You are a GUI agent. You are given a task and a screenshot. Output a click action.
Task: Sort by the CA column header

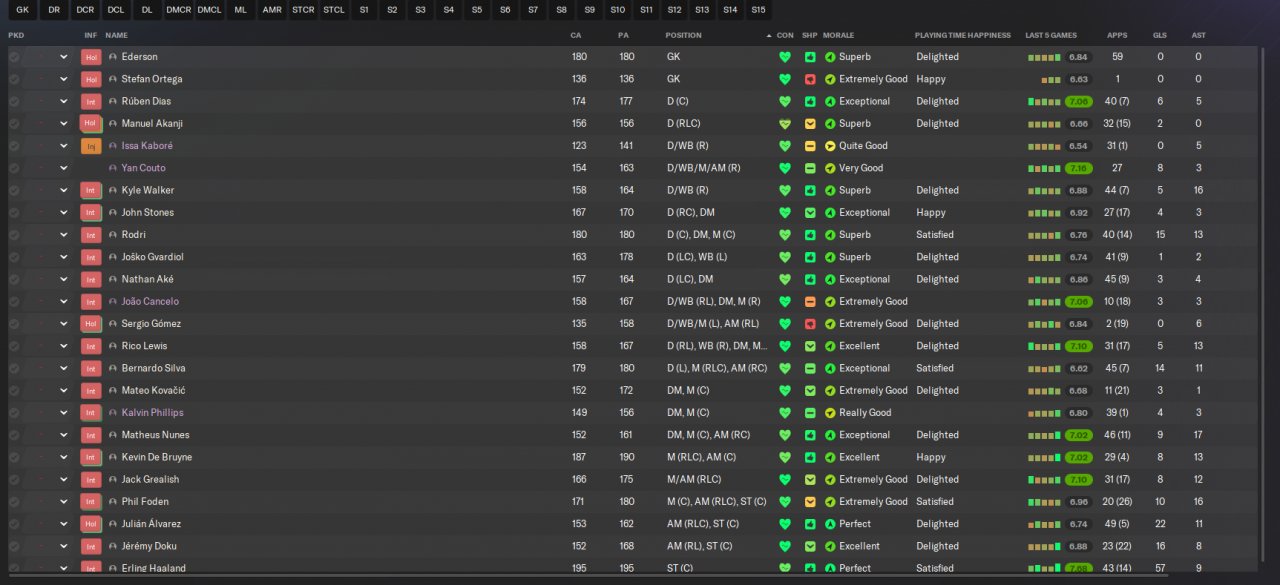pos(576,36)
